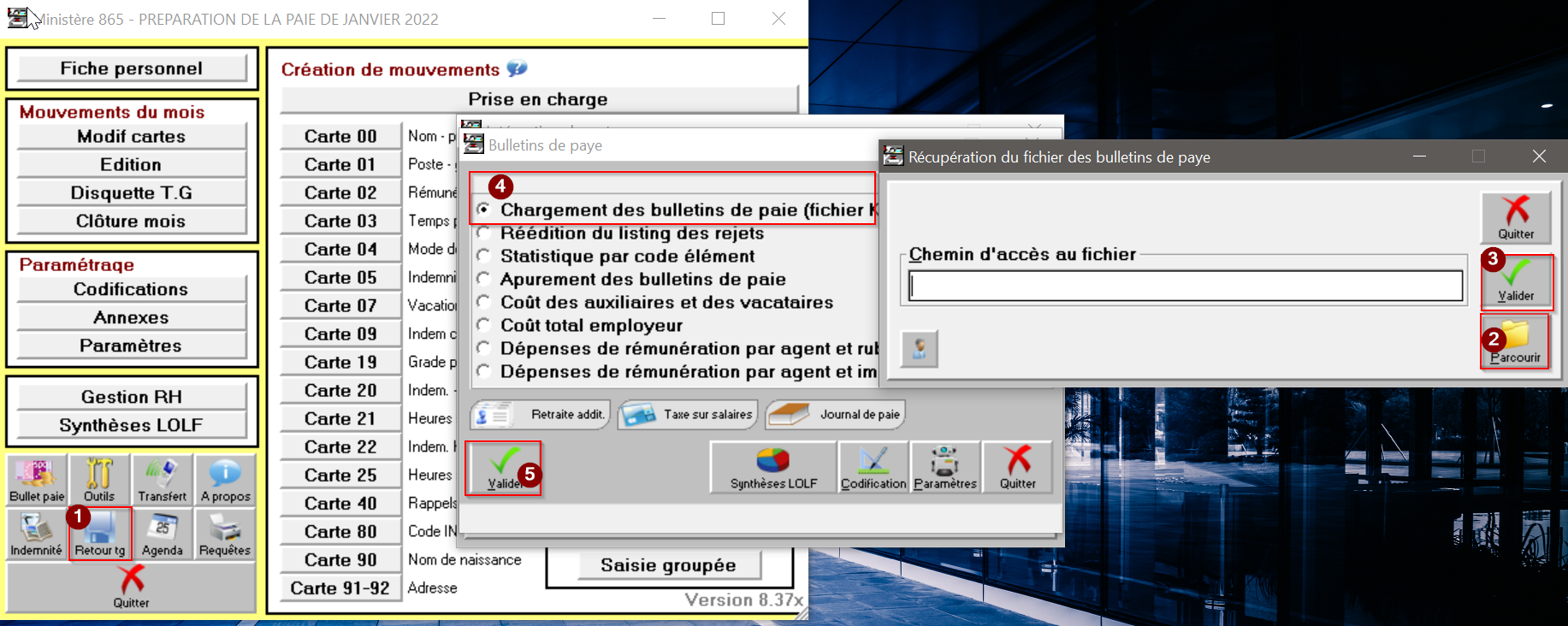
Task: Click the Journal de paie button
Action: (835, 415)
